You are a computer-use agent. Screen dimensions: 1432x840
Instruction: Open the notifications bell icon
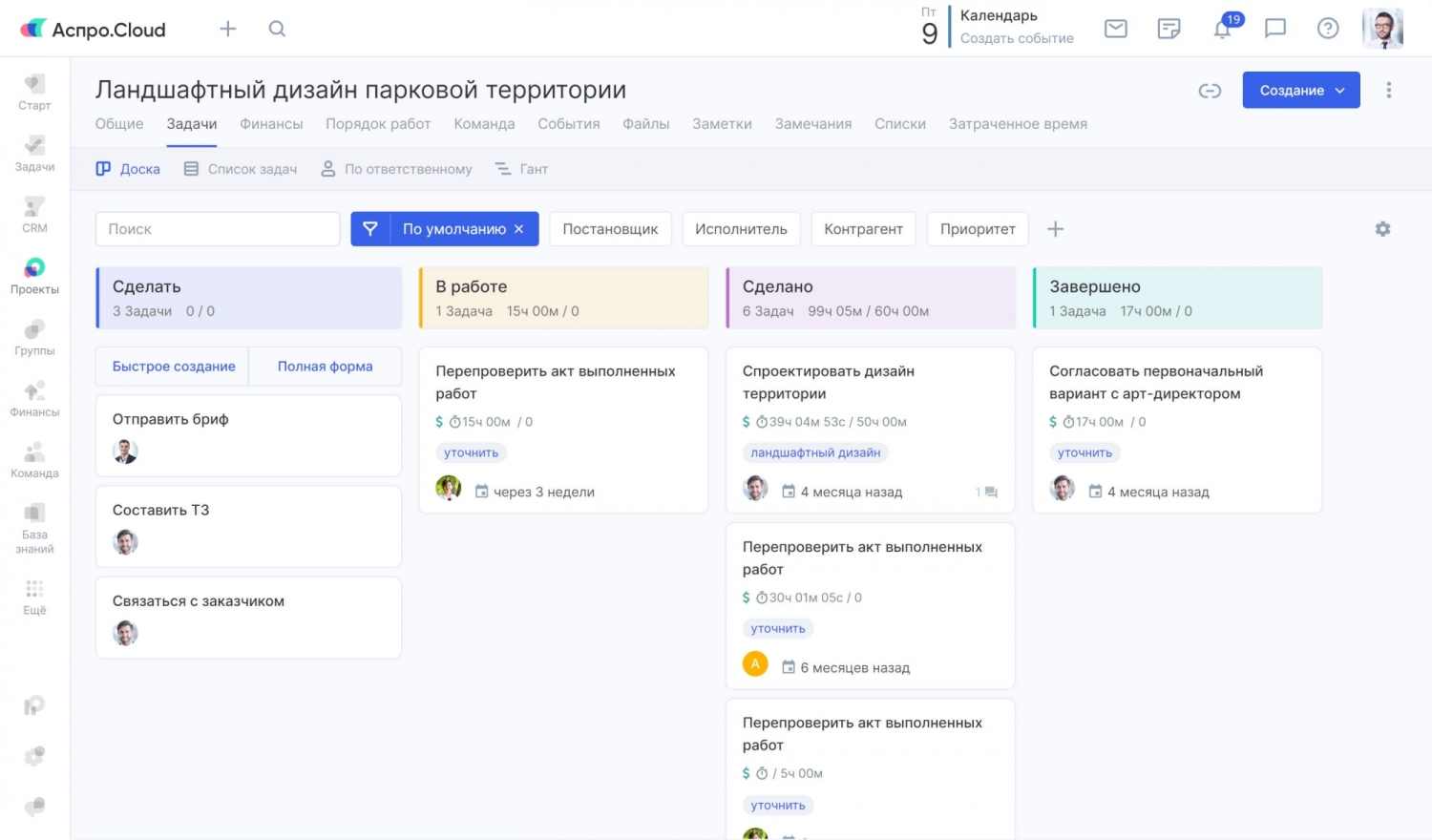[x=1223, y=29]
